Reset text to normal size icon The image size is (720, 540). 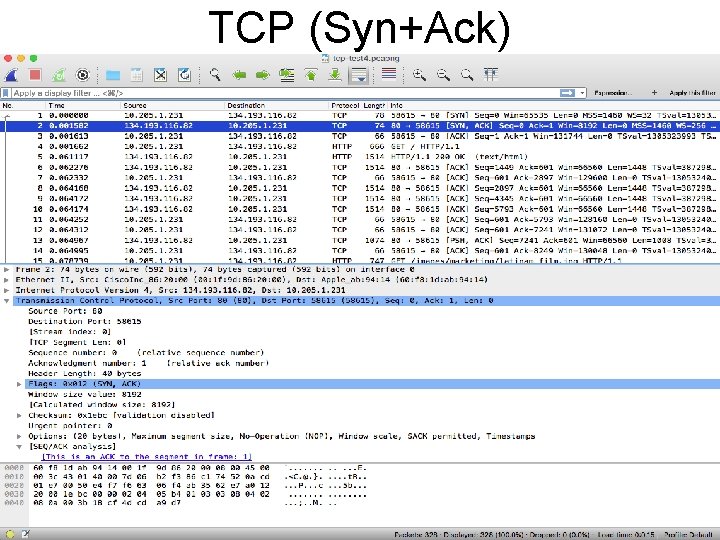(x=467, y=75)
